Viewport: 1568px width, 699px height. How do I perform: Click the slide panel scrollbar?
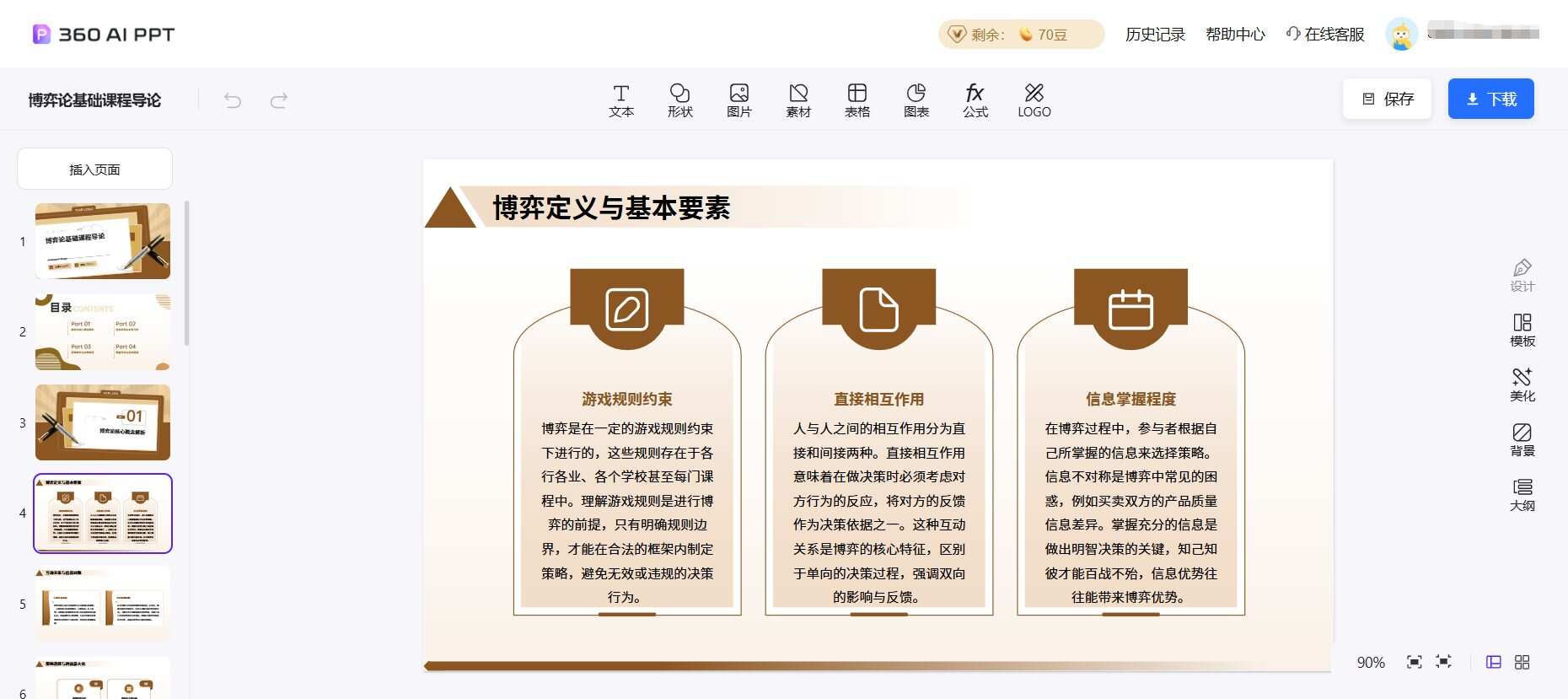click(x=186, y=273)
